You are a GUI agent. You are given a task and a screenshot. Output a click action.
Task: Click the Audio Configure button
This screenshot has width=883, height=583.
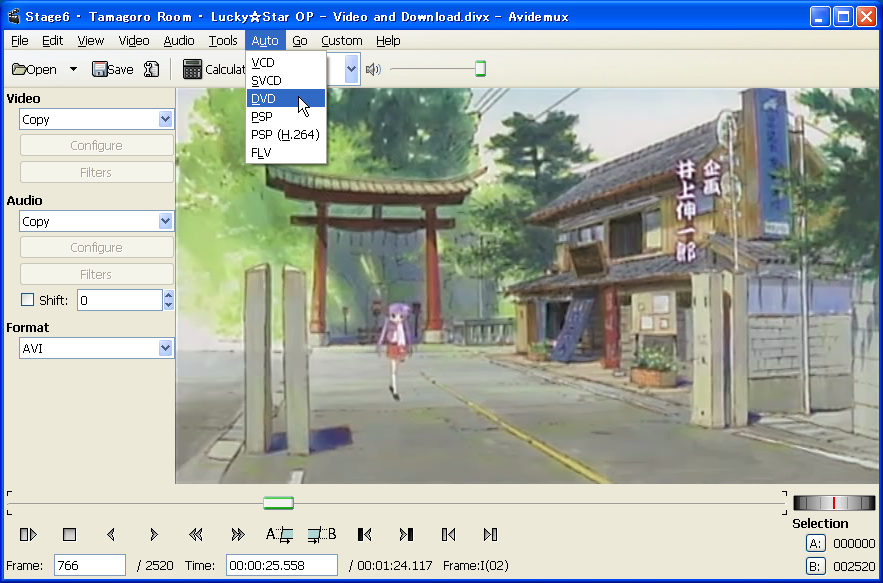pyautogui.click(x=96, y=247)
